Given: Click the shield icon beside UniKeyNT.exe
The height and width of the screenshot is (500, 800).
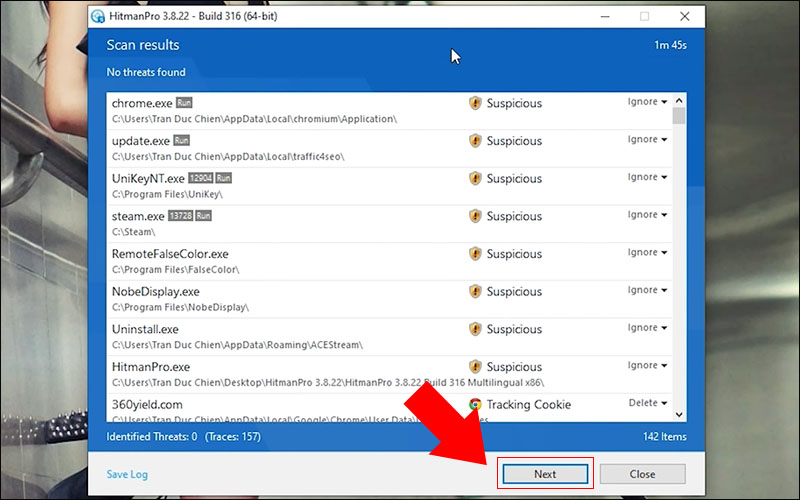Looking at the screenshot, I should (475, 179).
